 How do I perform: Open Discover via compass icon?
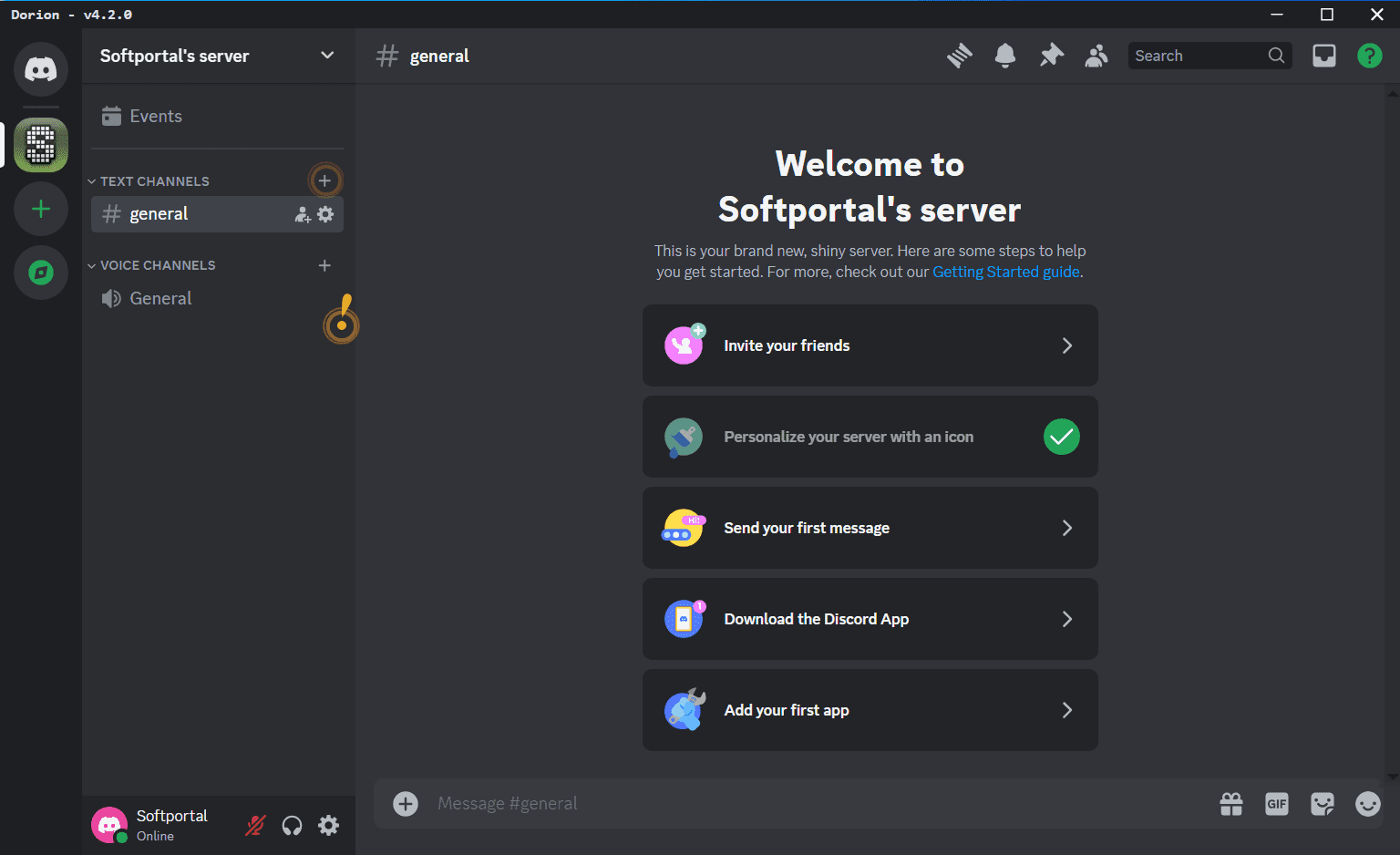pyautogui.click(x=41, y=273)
